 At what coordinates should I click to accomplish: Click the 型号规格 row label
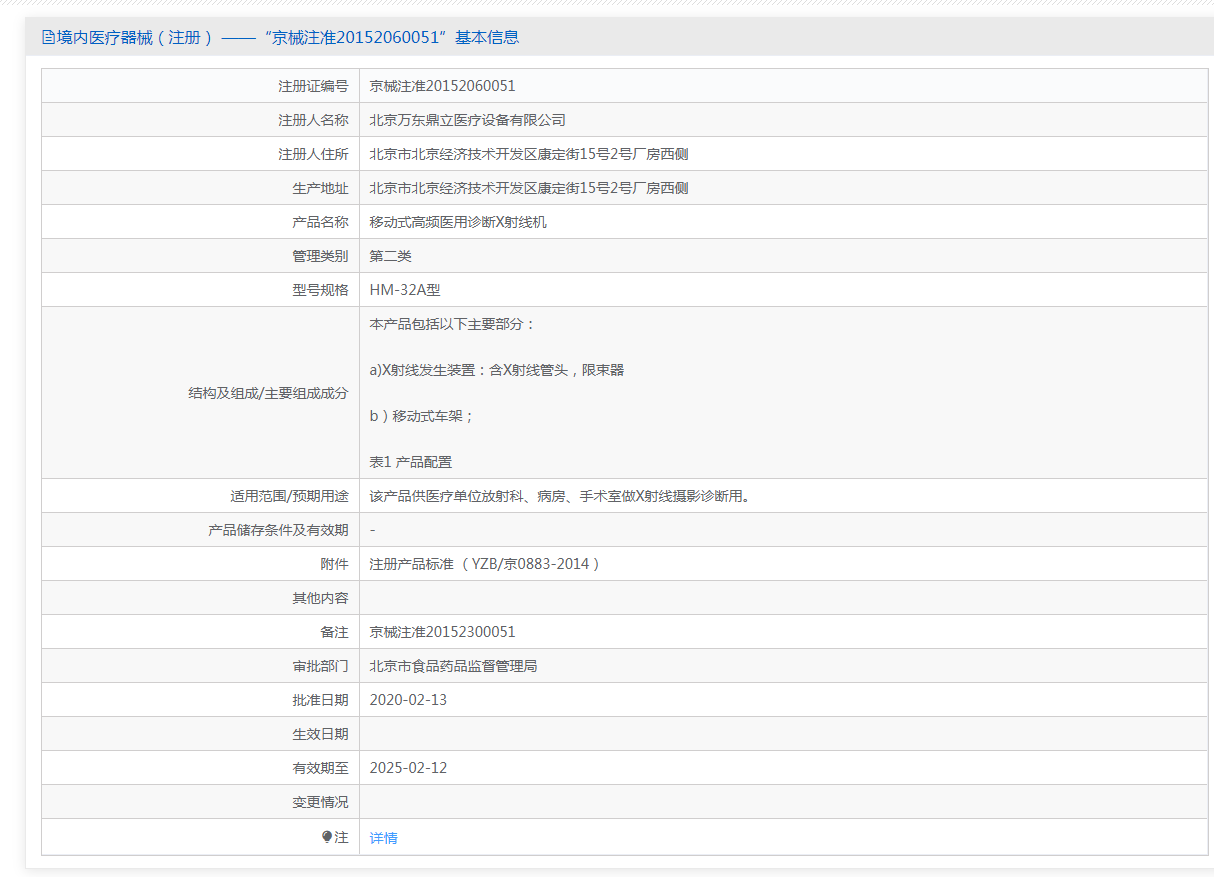pyautogui.click(x=320, y=290)
